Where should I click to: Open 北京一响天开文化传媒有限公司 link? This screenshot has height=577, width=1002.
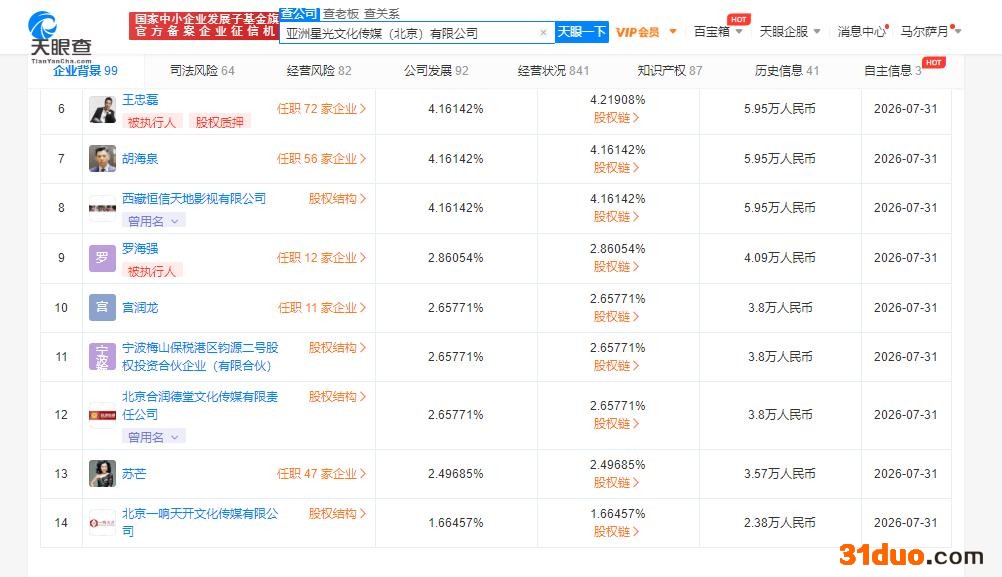200,522
